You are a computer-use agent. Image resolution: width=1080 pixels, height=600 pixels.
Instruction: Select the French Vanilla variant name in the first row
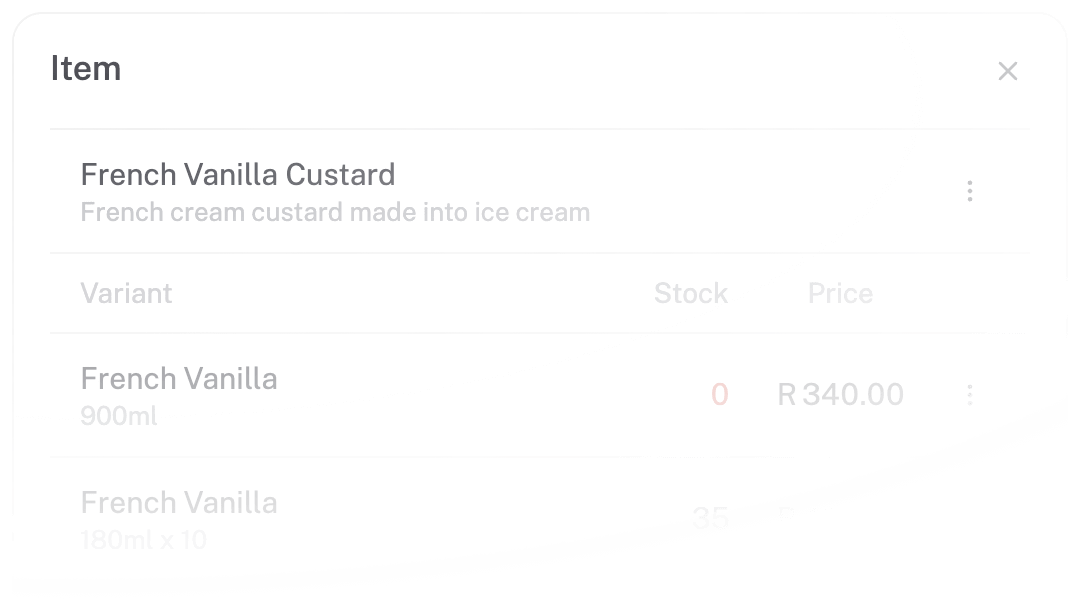tap(179, 379)
